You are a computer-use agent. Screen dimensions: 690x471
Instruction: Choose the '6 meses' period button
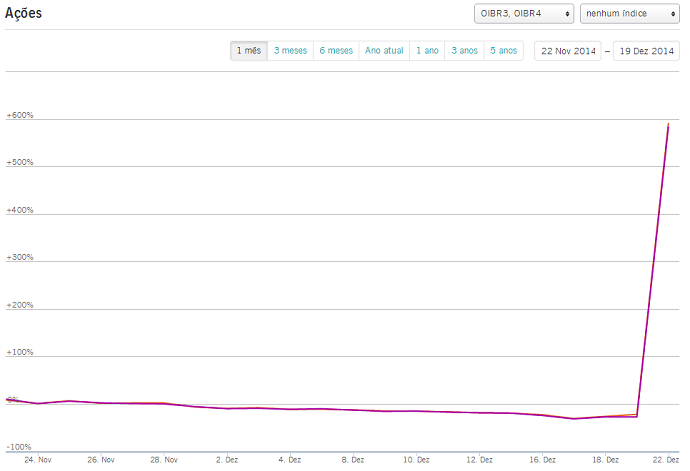click(336, 50)
